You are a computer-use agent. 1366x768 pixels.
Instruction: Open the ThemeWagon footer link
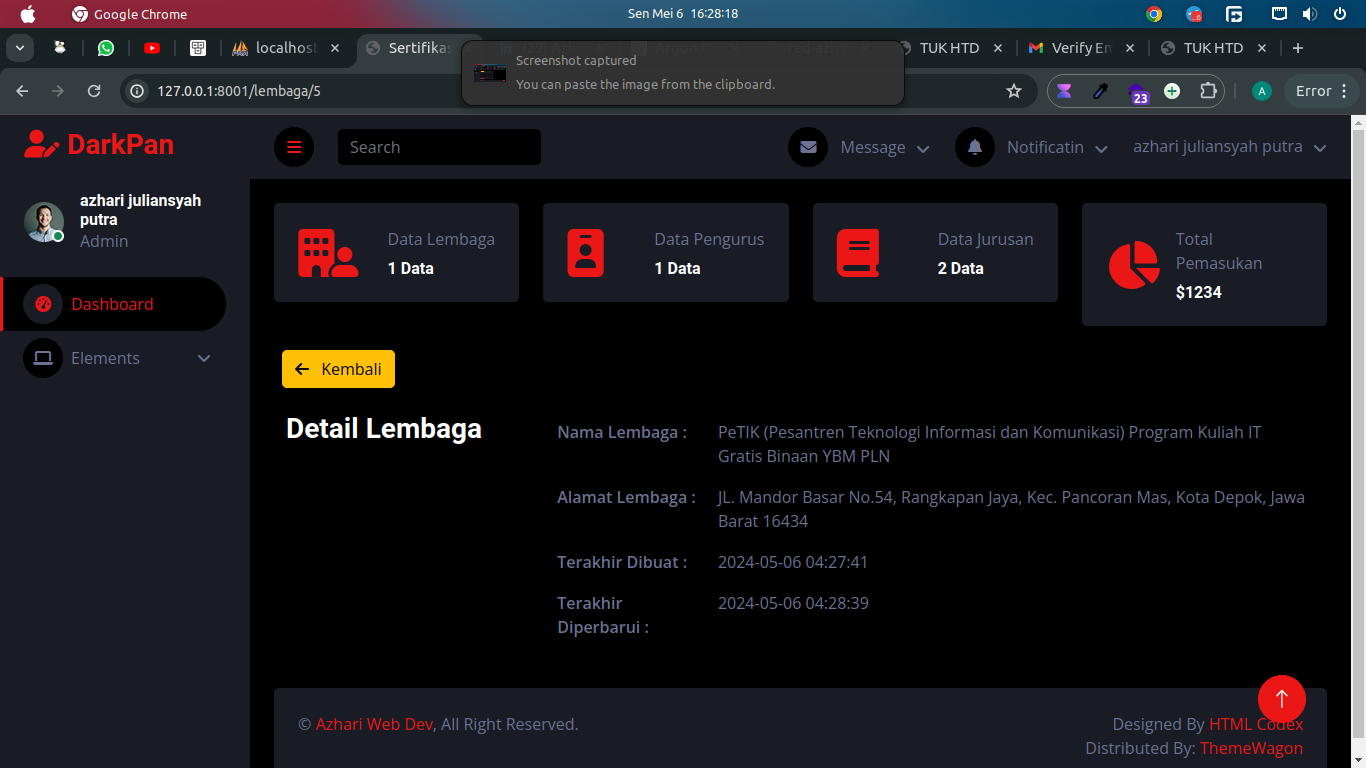[1251, 748]
